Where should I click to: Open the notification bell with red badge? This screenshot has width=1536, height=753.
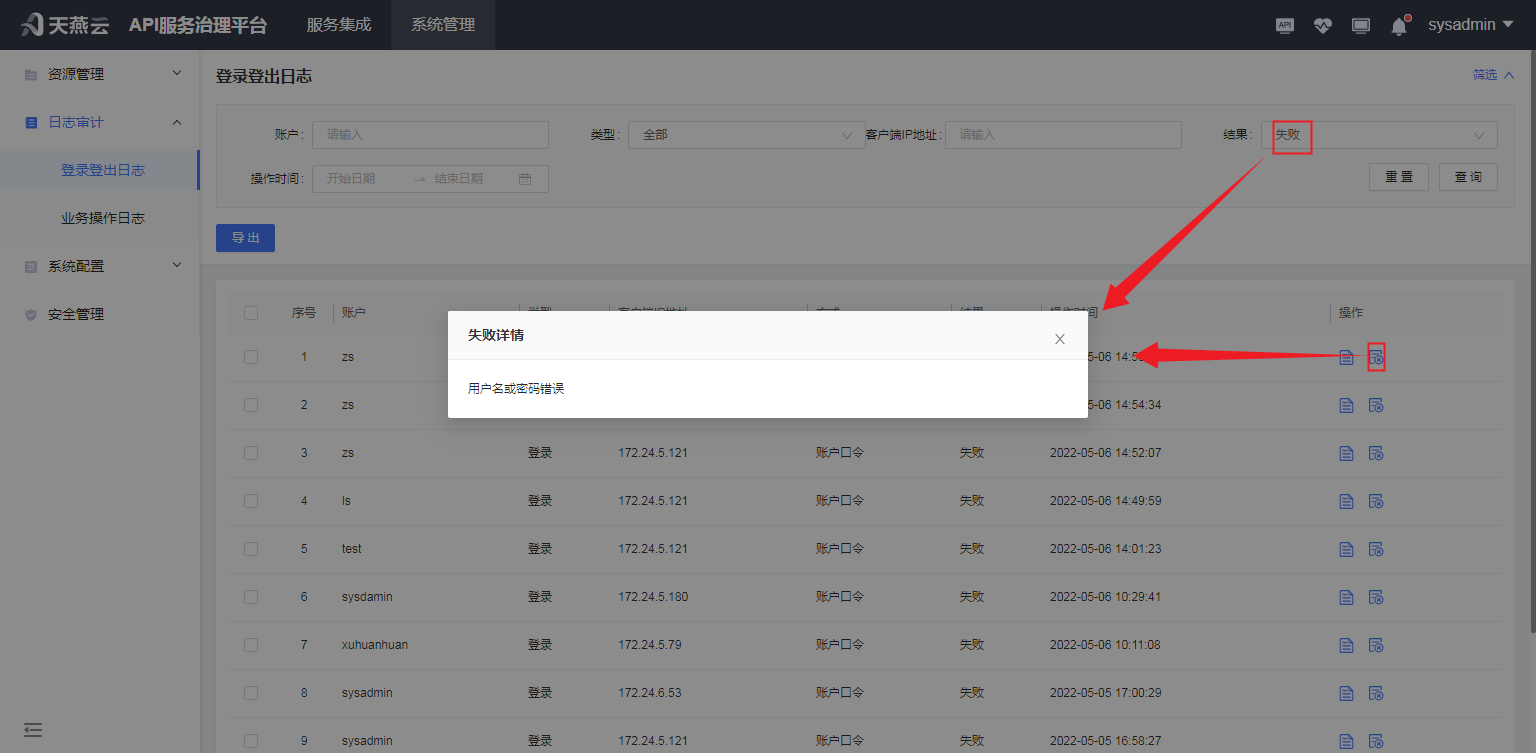tap(1398, 25)
